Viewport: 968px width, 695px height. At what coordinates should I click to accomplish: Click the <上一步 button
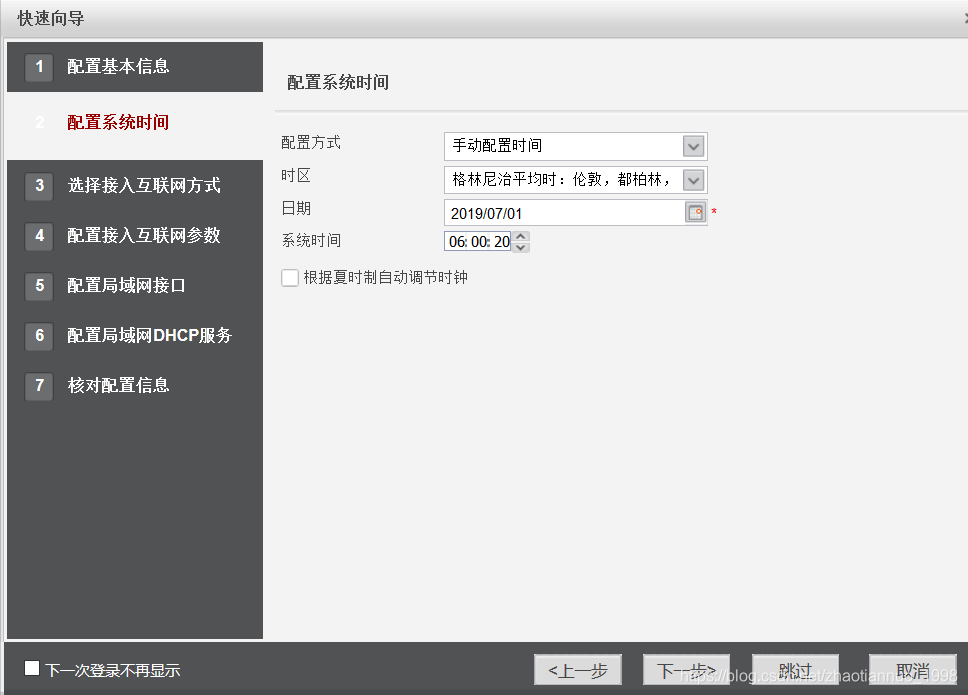(578, 670)
